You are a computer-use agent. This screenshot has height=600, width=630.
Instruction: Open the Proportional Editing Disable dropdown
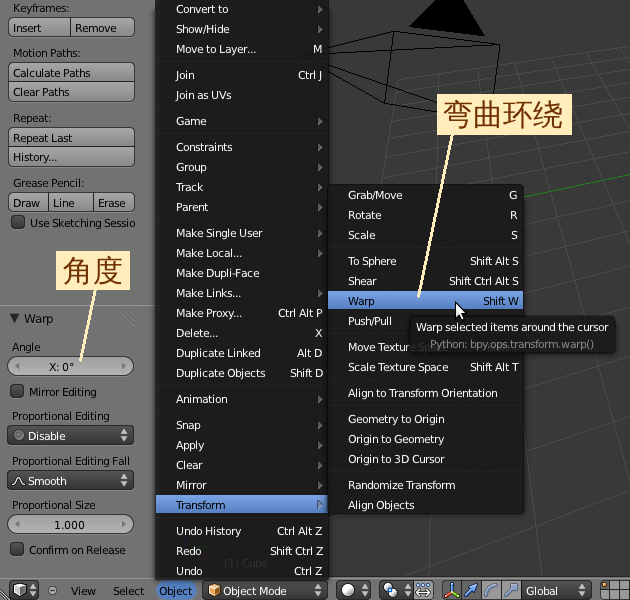pos(71,435)
